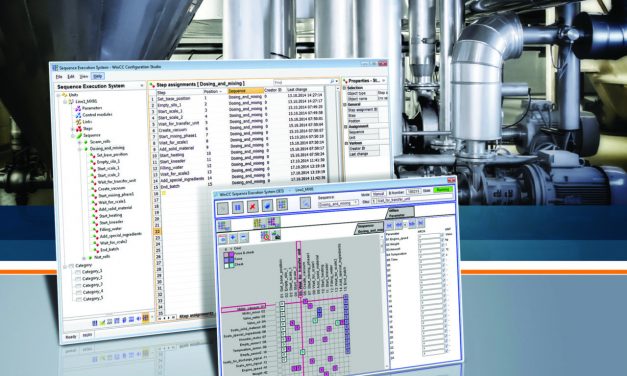Screen dimensions: 627x376
Task: Click the greyed button next to Sequence
Action: pos(305,203)
